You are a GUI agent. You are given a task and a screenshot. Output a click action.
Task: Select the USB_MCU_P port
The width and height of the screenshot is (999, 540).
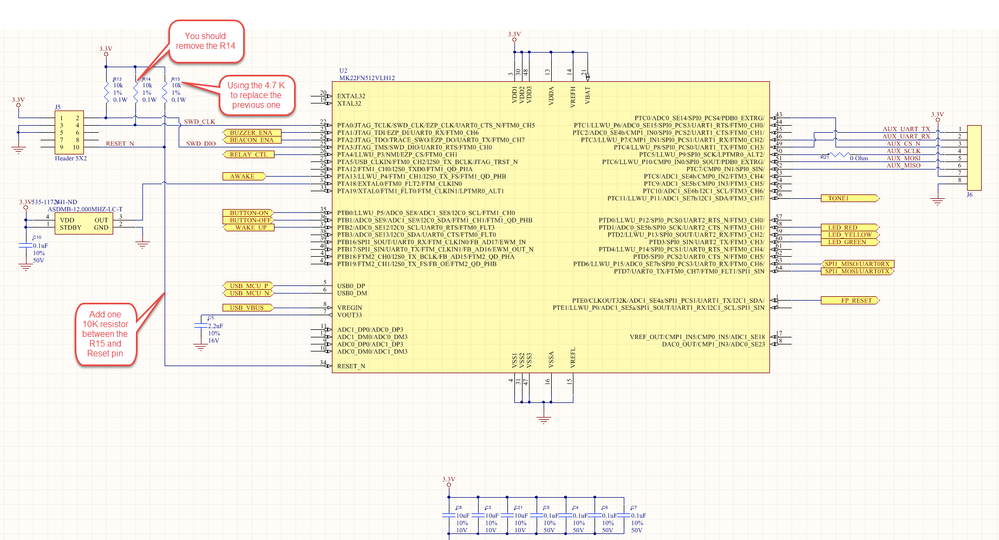pyautogui.click(x=249, y=286)
